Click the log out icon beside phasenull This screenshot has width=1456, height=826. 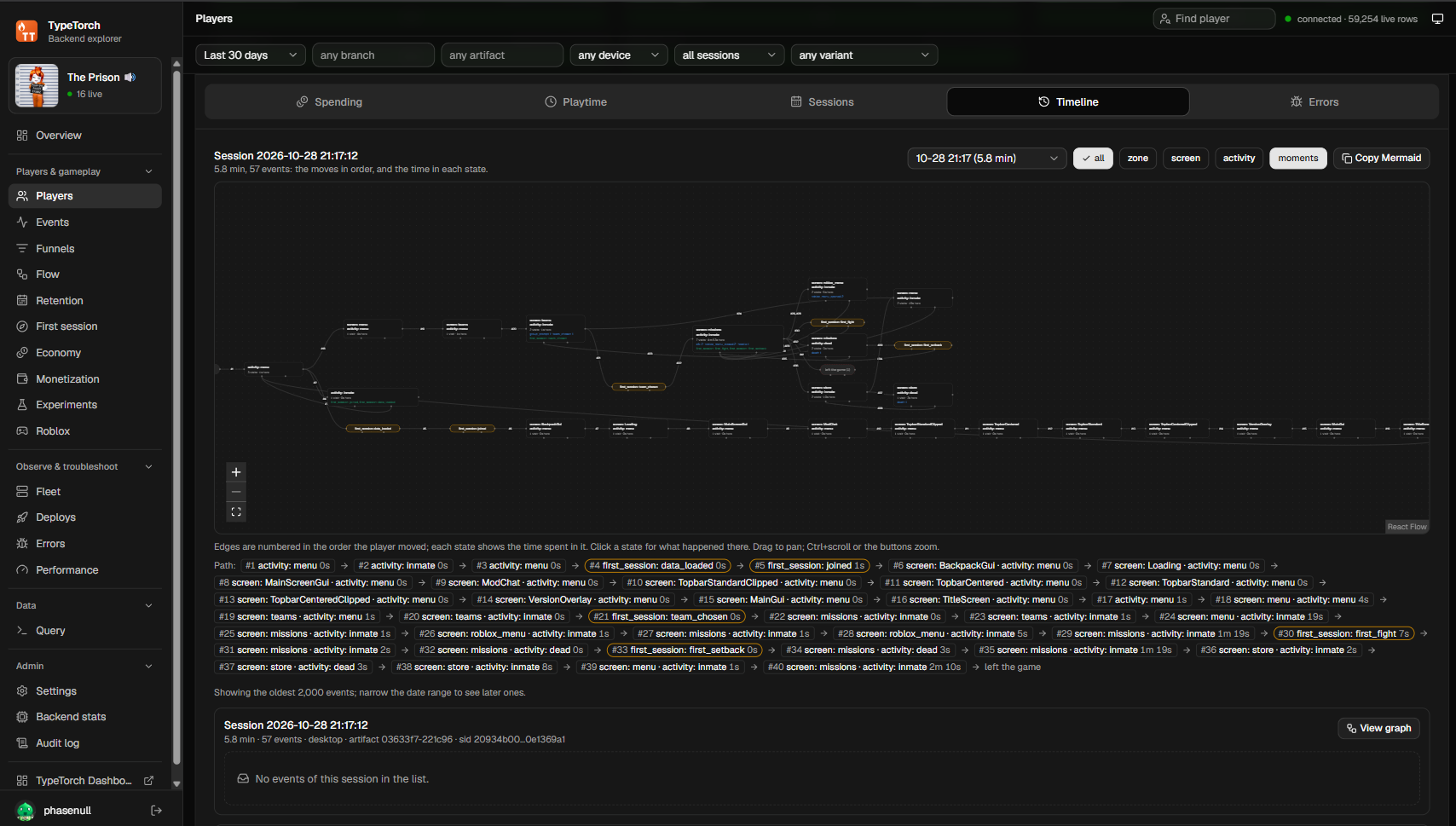coord(156,811)
